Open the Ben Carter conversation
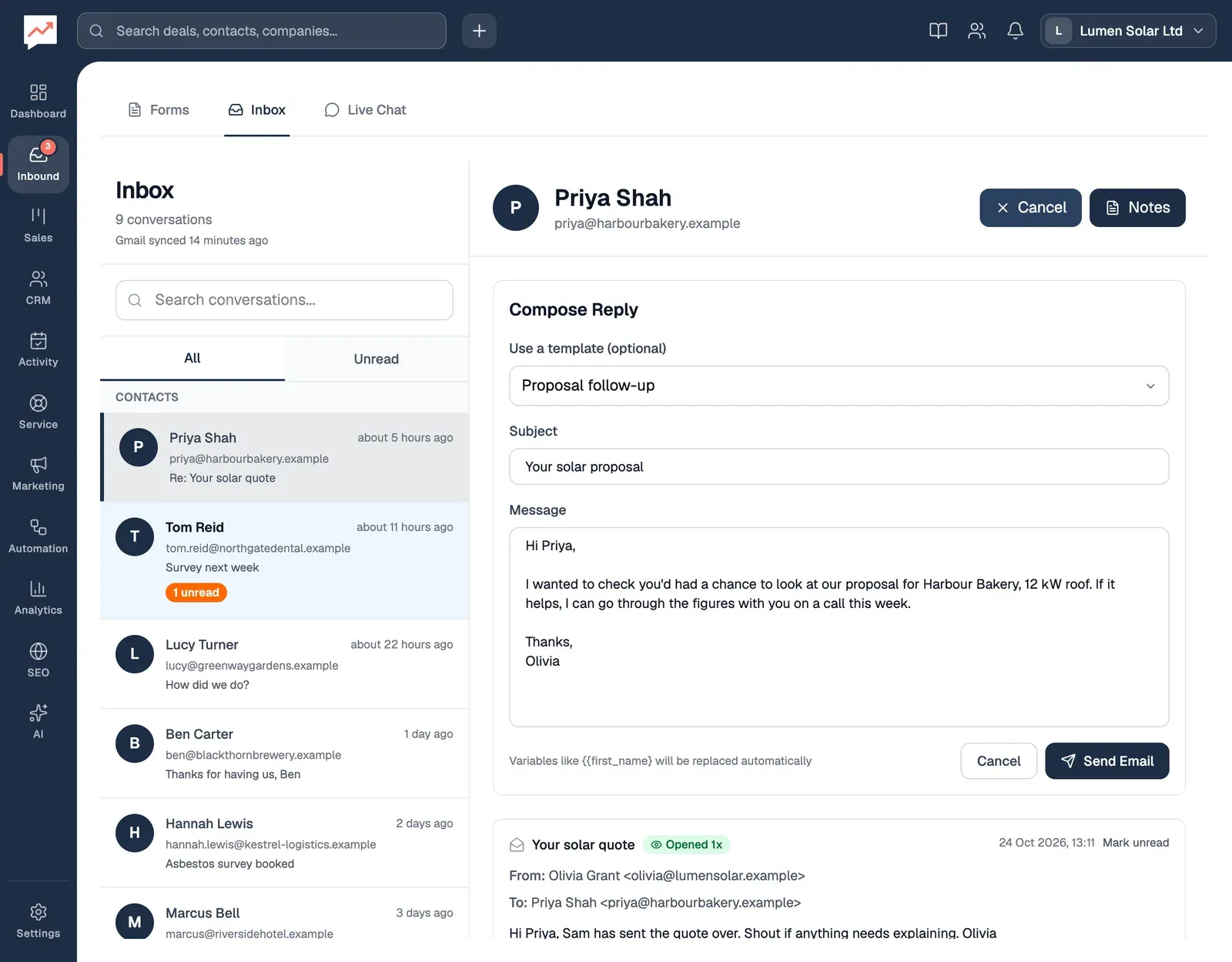The width and height of the screenshot is (1232, 962). (x=284, y=753)
